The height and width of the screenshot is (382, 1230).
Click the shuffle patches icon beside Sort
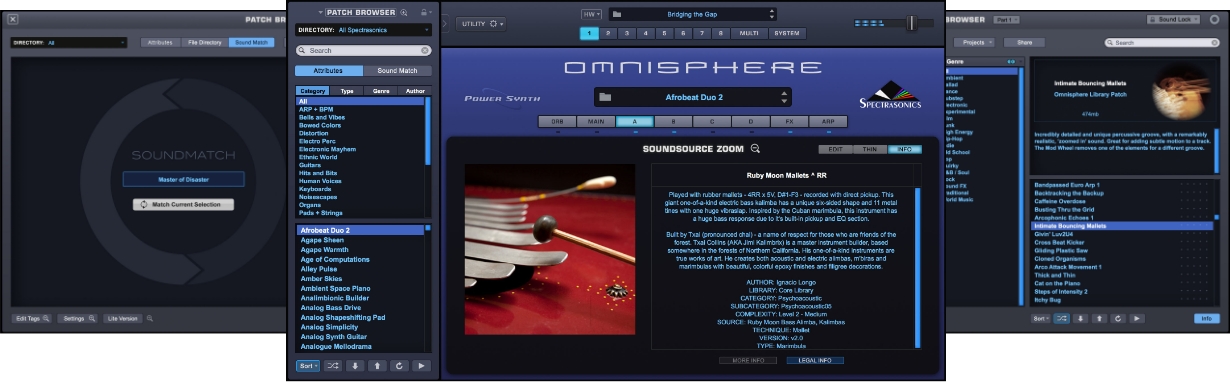(334, 366)
